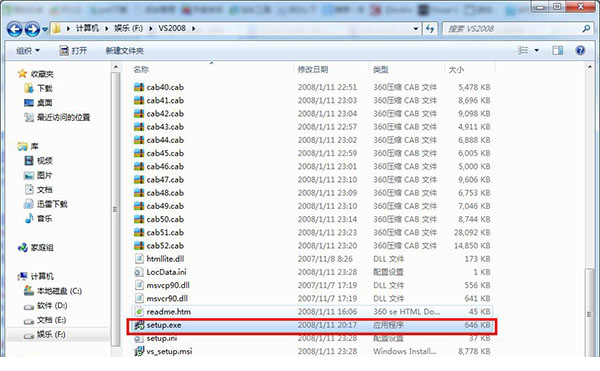Click the LocData.ini file icon
This screenshot has width=600, height=371.
(139, 272)
